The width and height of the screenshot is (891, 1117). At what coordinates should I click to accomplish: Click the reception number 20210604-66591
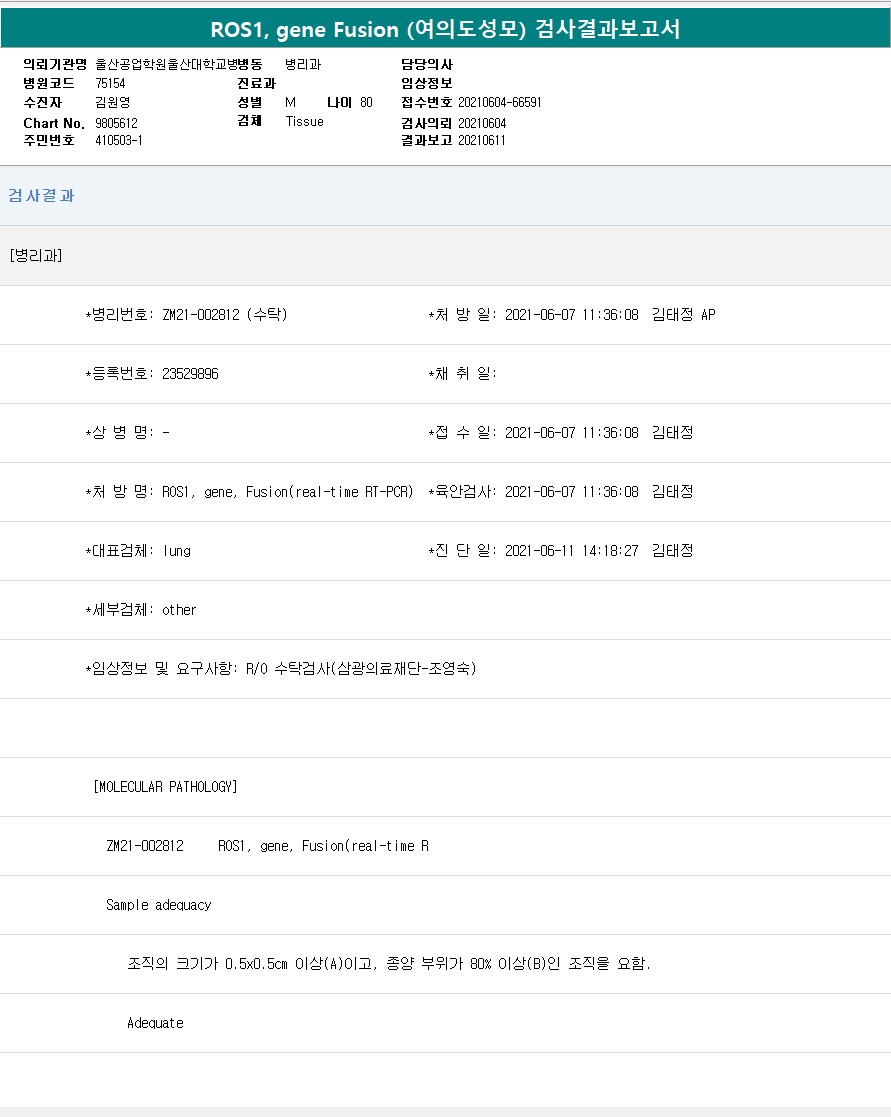(500, 103)
